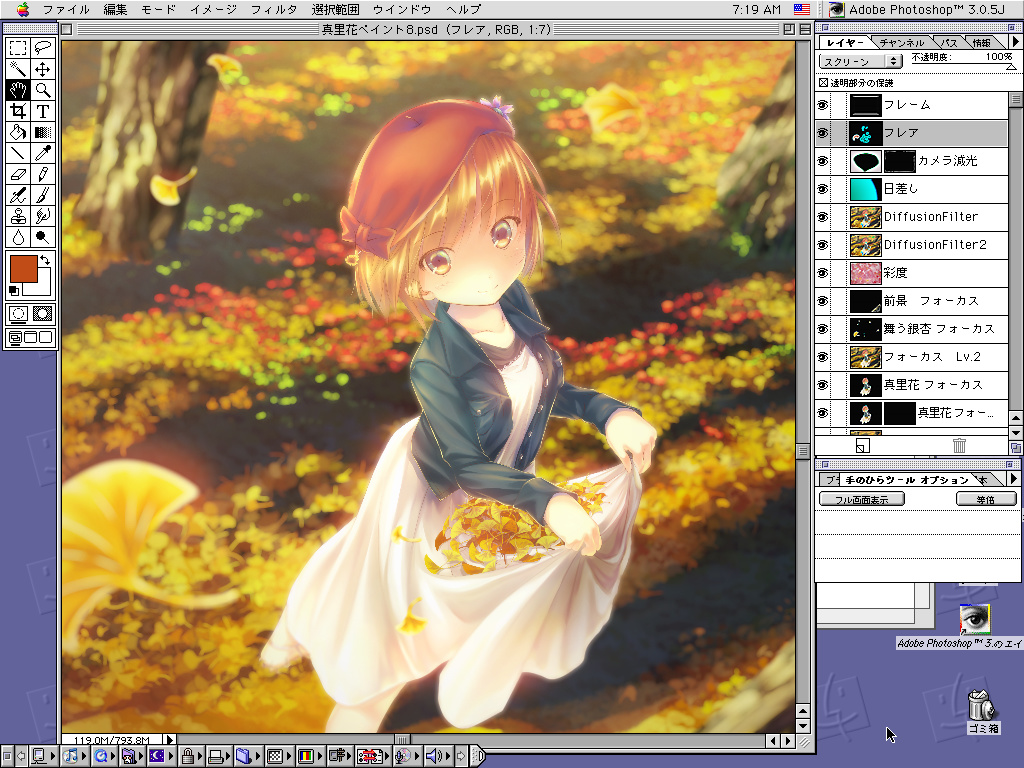The image size is (1024, 768).
Task: Open the フィルタ menu
Action: click(x=273, y=9)
